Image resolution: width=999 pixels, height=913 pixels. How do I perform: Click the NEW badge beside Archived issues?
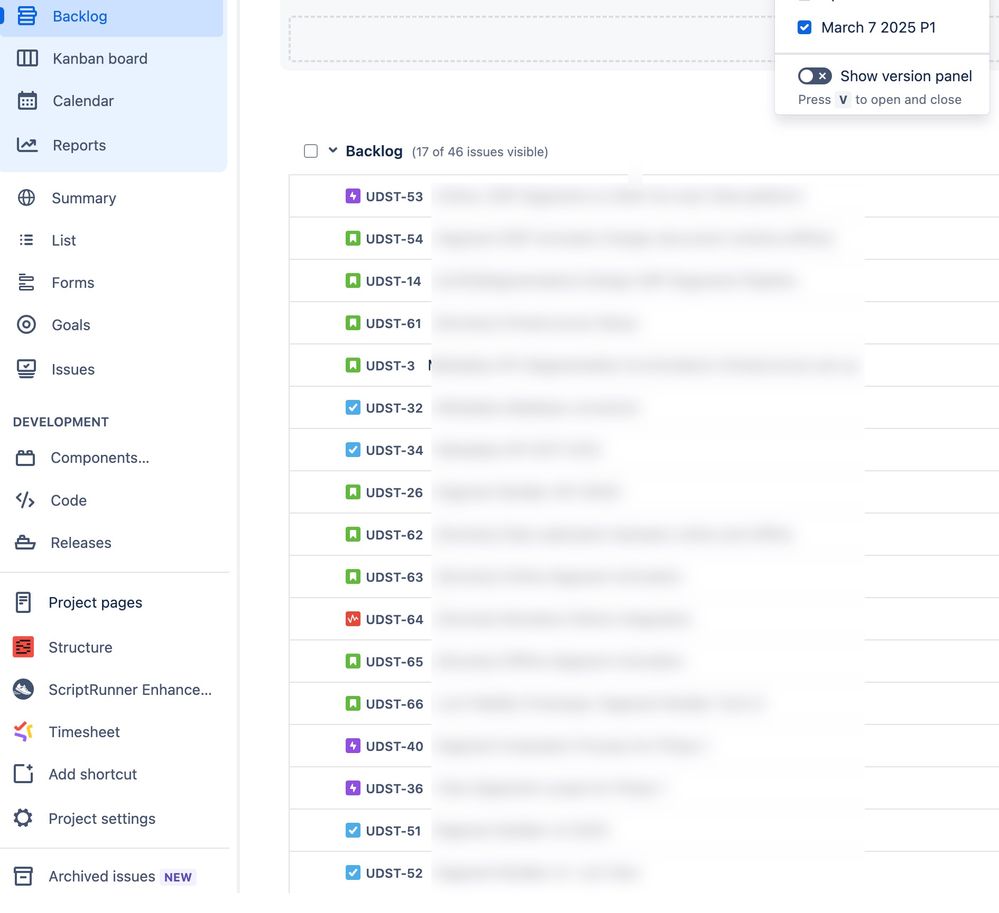(x=178, y=877)
